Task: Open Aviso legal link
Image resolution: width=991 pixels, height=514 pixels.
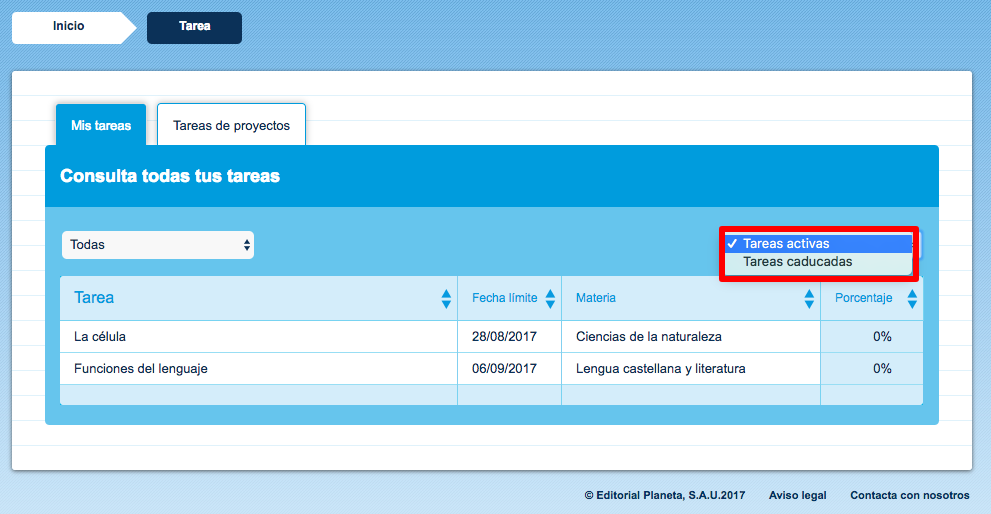Action: click(797, 495)
